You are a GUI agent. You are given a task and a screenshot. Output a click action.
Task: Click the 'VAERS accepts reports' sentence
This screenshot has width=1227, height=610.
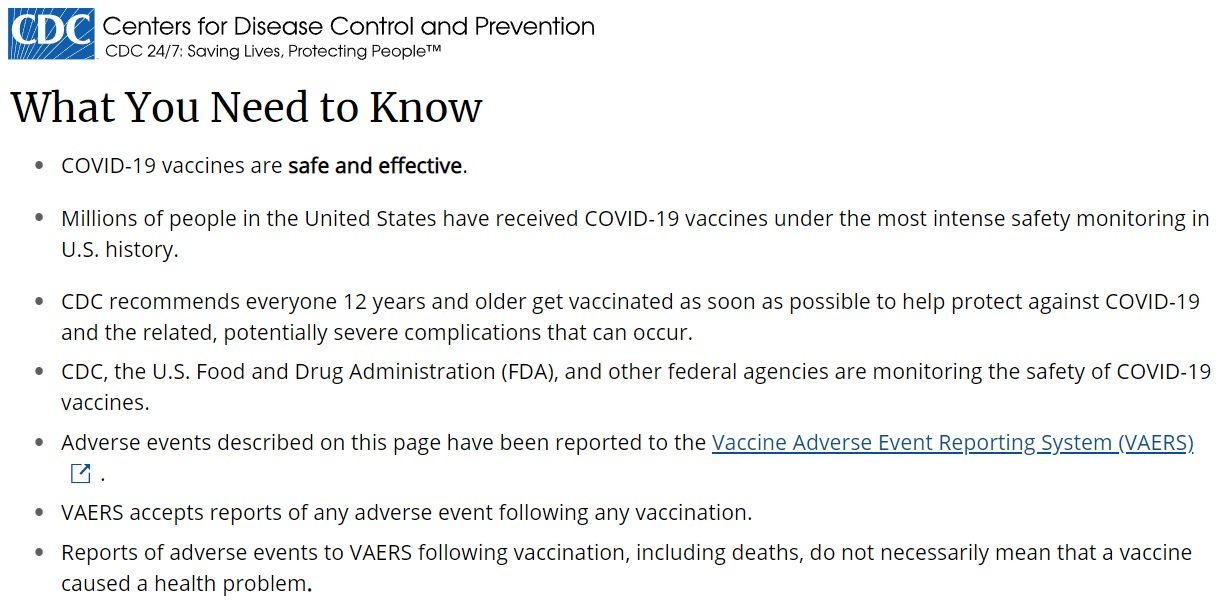(x=406, y=513)
